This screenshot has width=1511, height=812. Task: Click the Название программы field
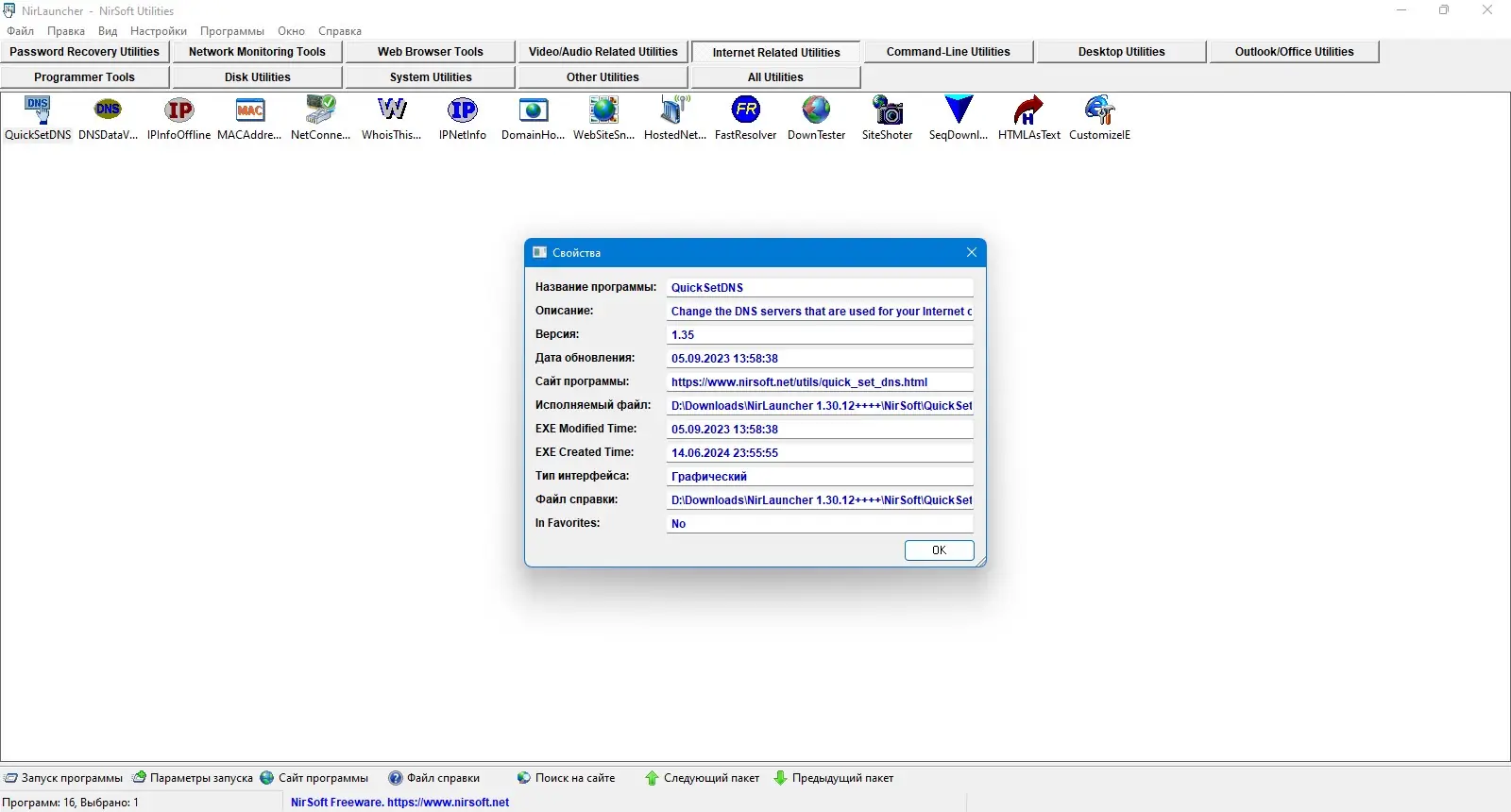pos(820,288)
